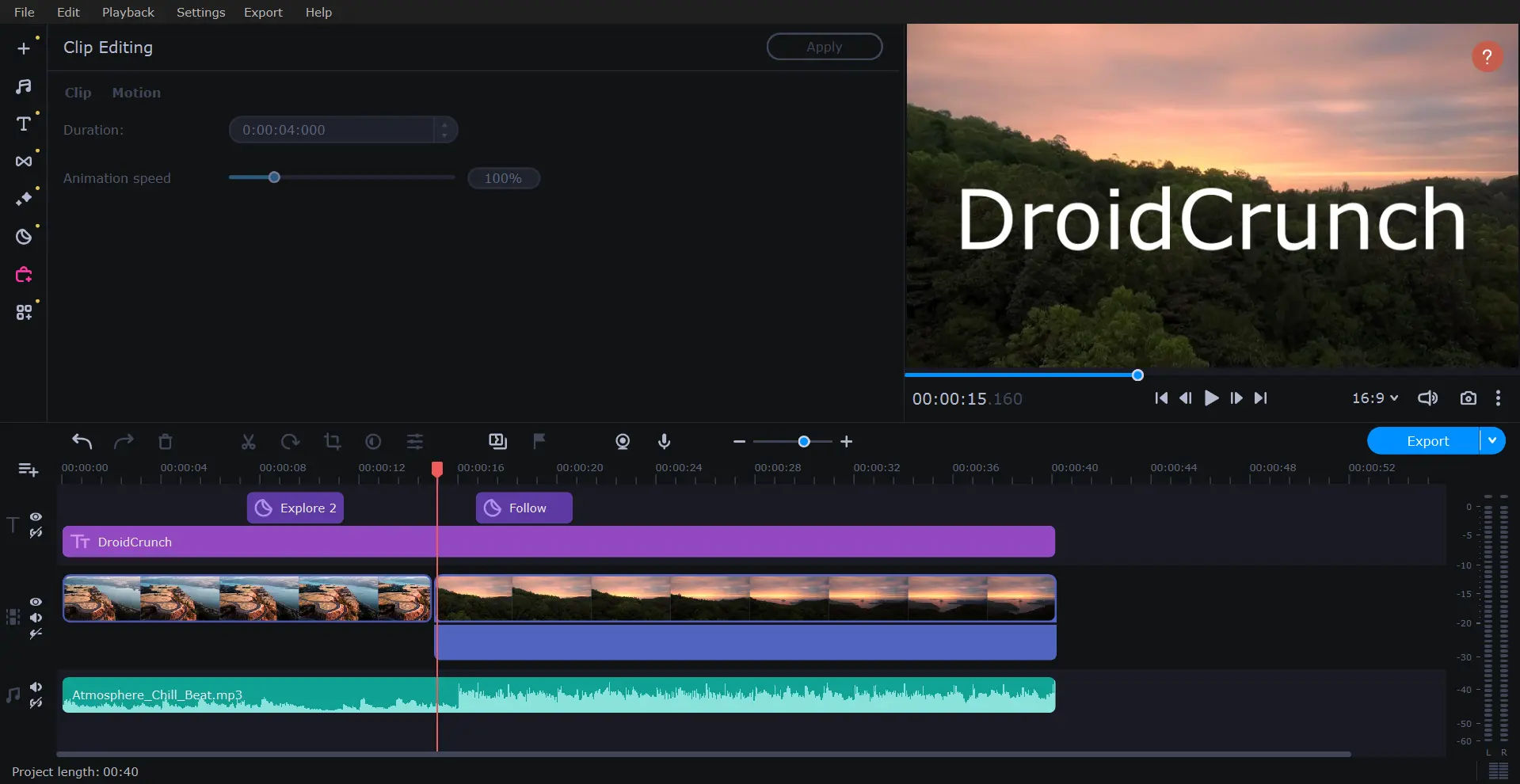Screen dimensions: 1520x784
Task: Open the File menu
Action: pyautogui.click(x=25, y=12)
